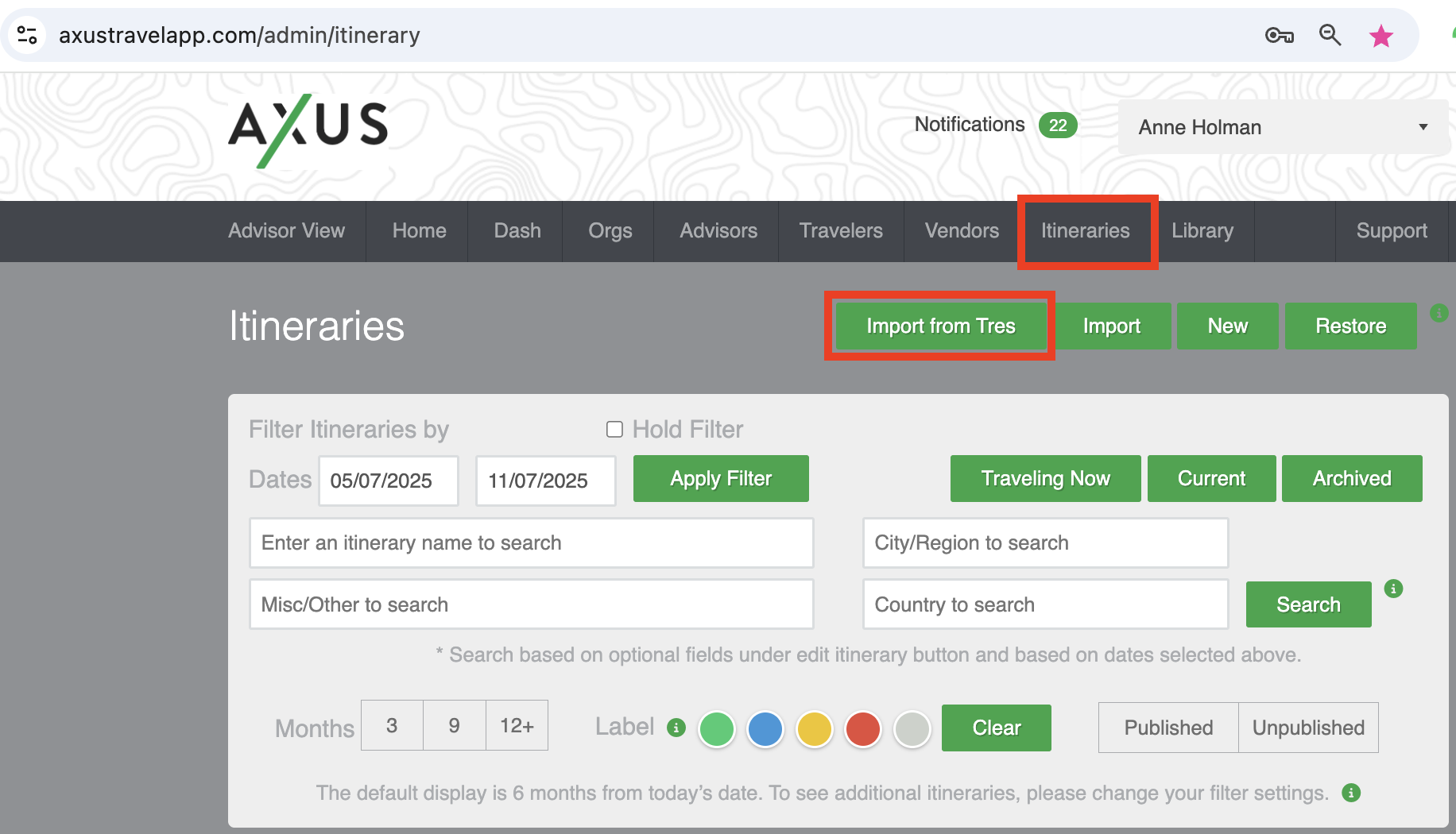This screenshot has width=1456, height=834.
Task: Click info icon next to Search button
Action: (1393, 589)
